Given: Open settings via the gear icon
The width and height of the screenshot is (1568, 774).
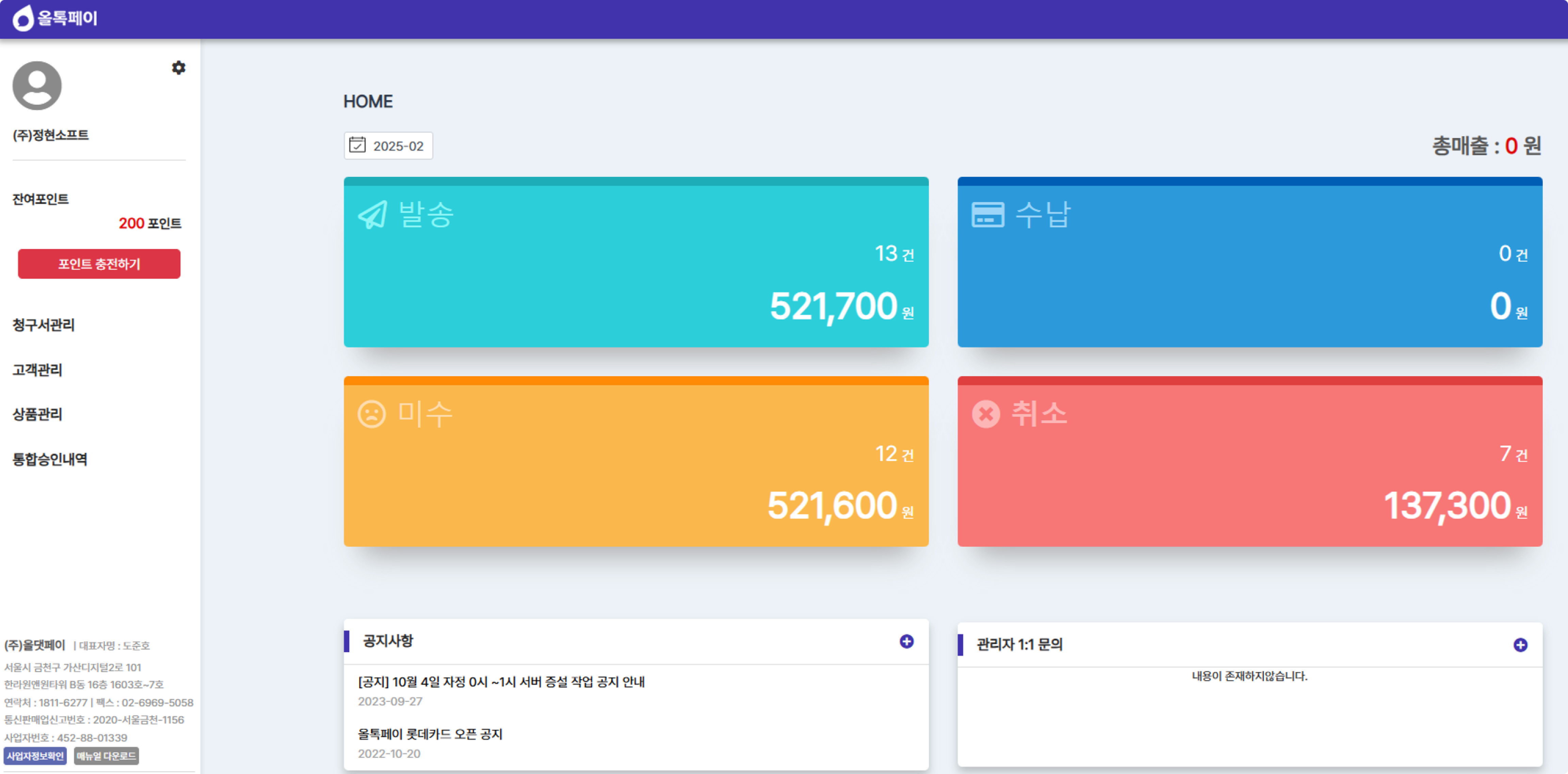Looking at the screenshot, I should click(178, 68).
